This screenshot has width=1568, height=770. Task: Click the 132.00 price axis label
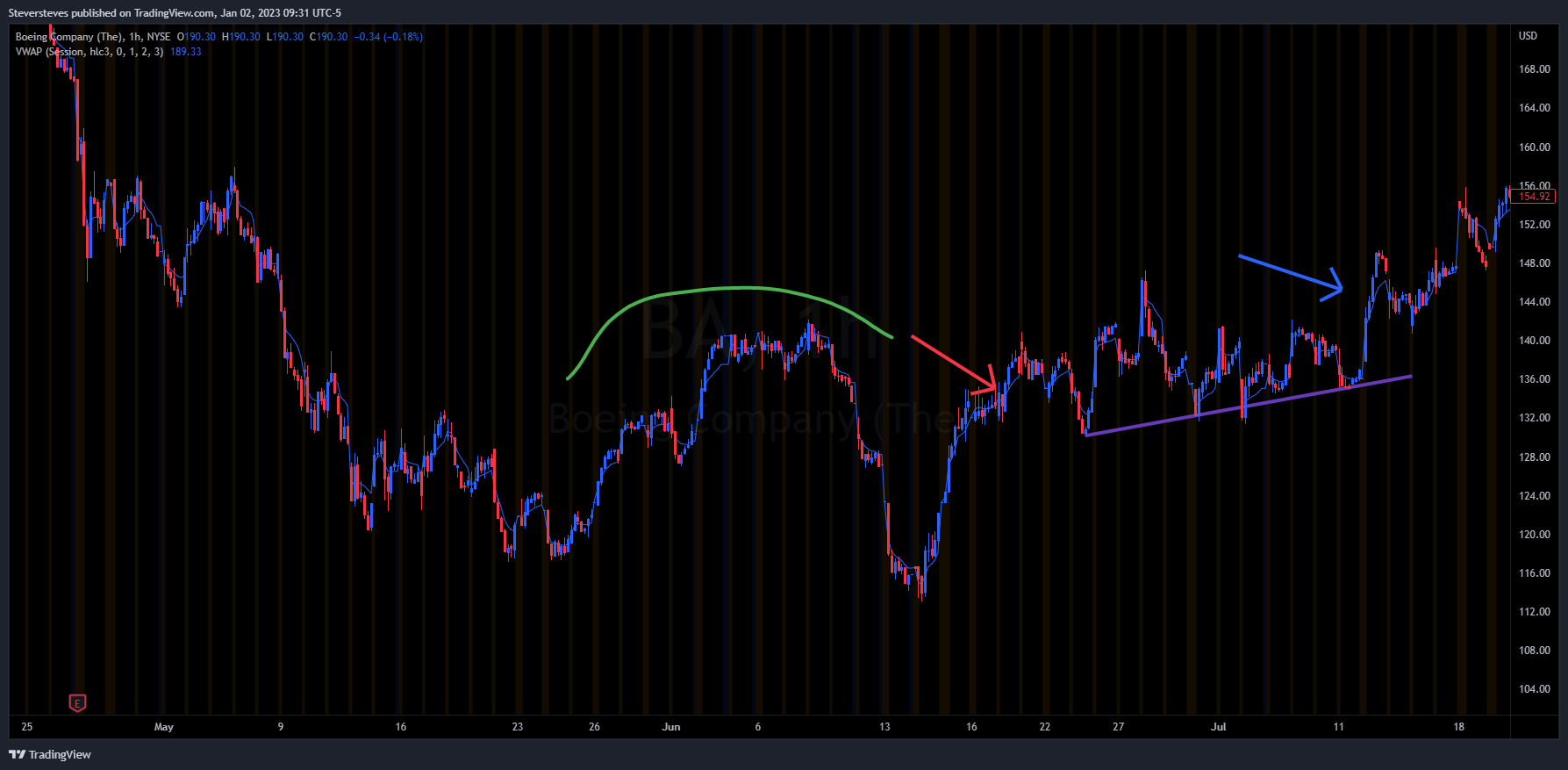pos(1534,418)
